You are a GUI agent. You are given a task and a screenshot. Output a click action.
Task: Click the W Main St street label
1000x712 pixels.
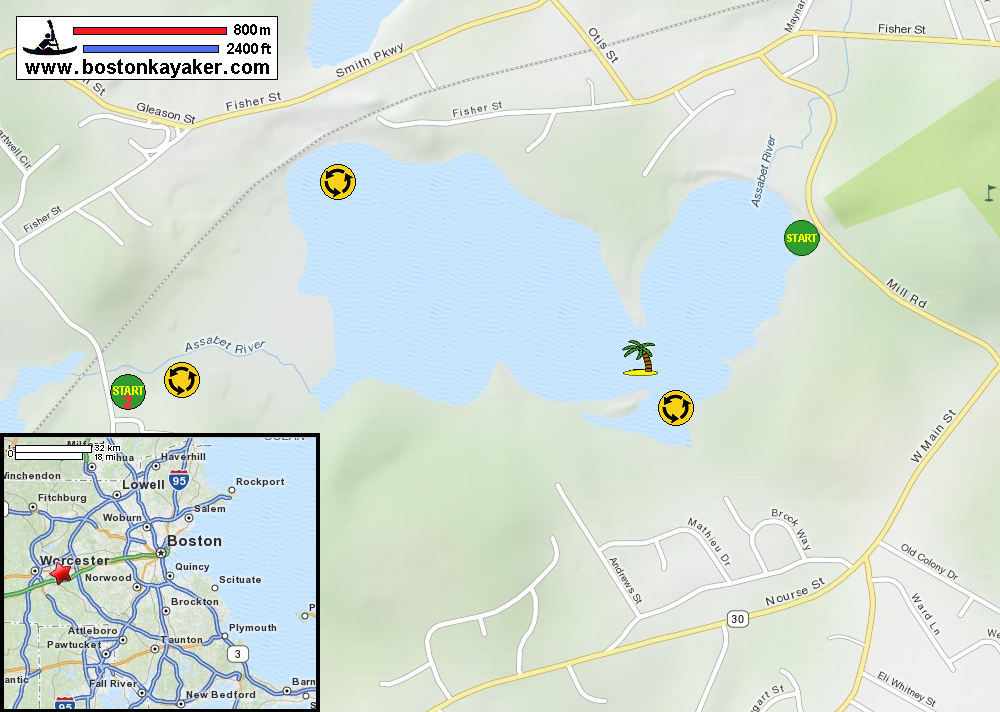tap(933, 436)
